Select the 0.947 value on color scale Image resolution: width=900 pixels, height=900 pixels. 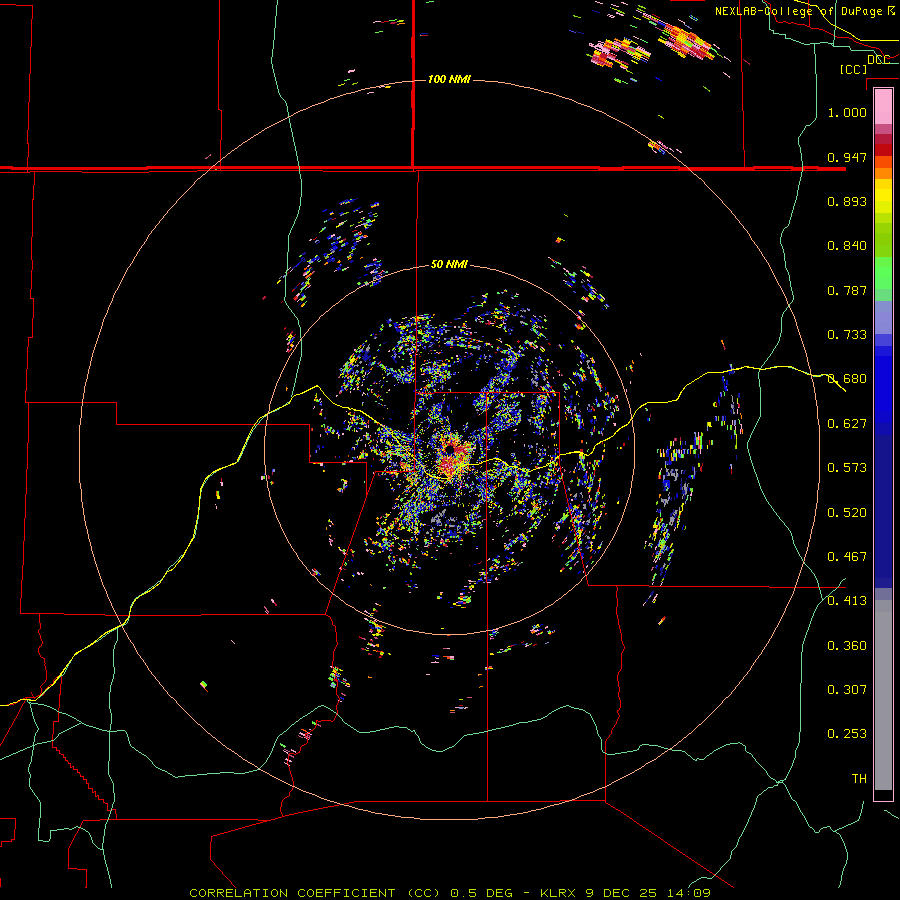pyautogui.click(x=847, y=157)
